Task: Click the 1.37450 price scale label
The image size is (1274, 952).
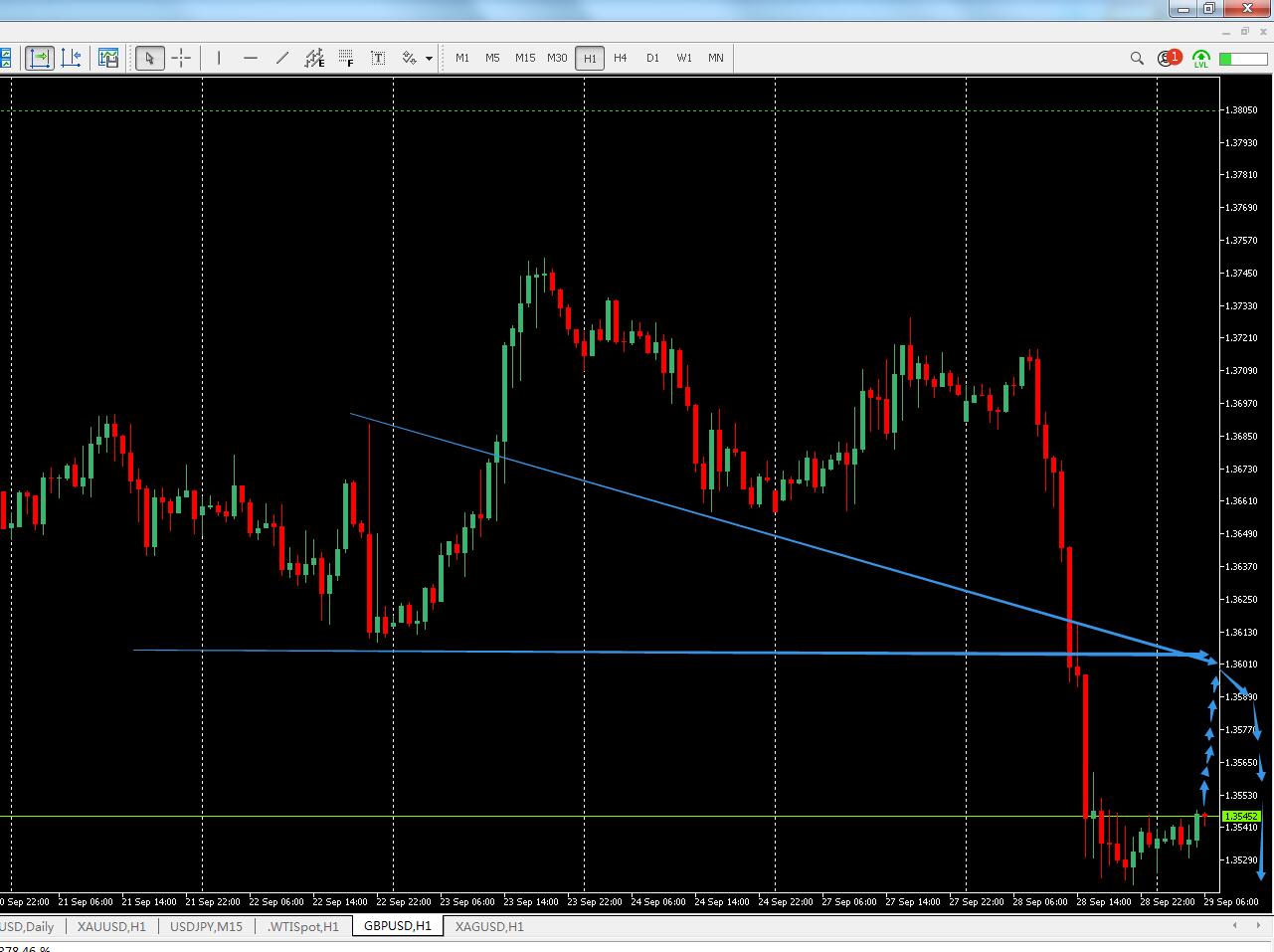Action: tap(1242, 274)
